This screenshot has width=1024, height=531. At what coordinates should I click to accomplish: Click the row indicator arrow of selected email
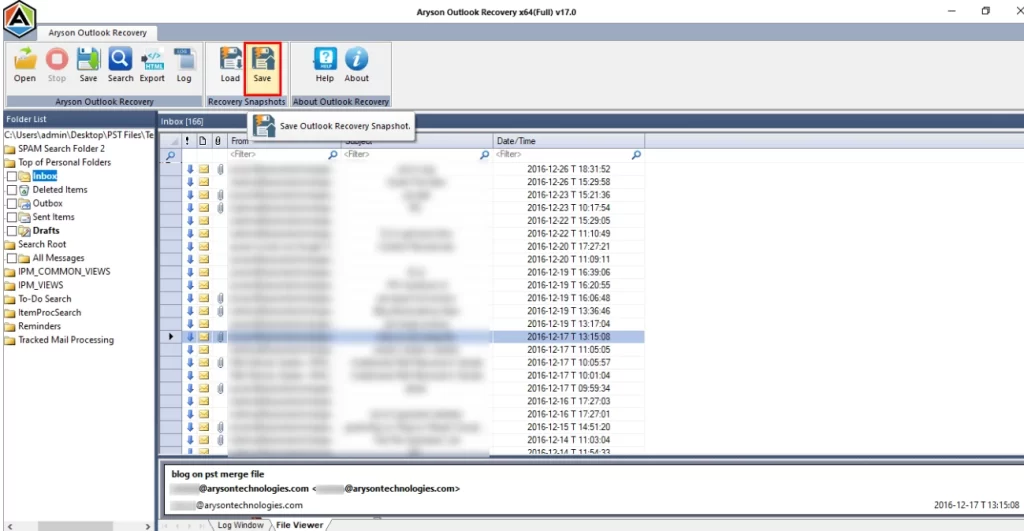[171, 337]
